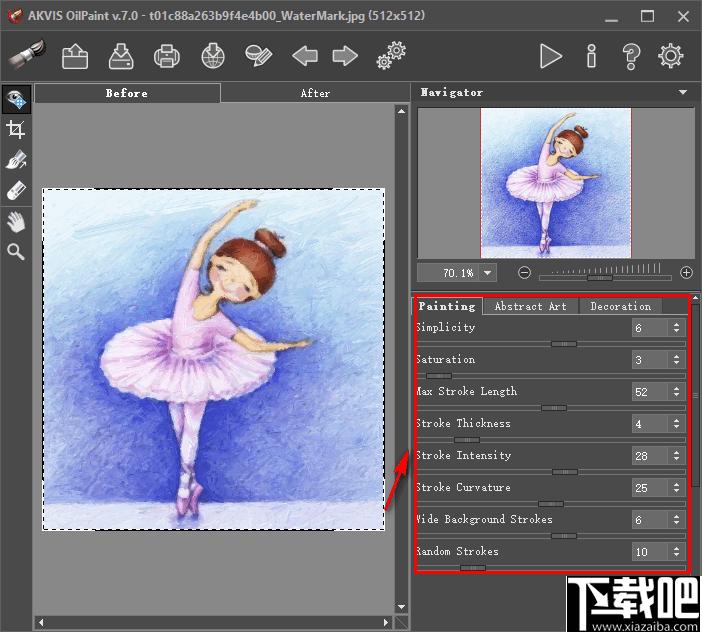Click the Saturation slider
The height and width of the screenshot is (632, 702).
(551, 376)
